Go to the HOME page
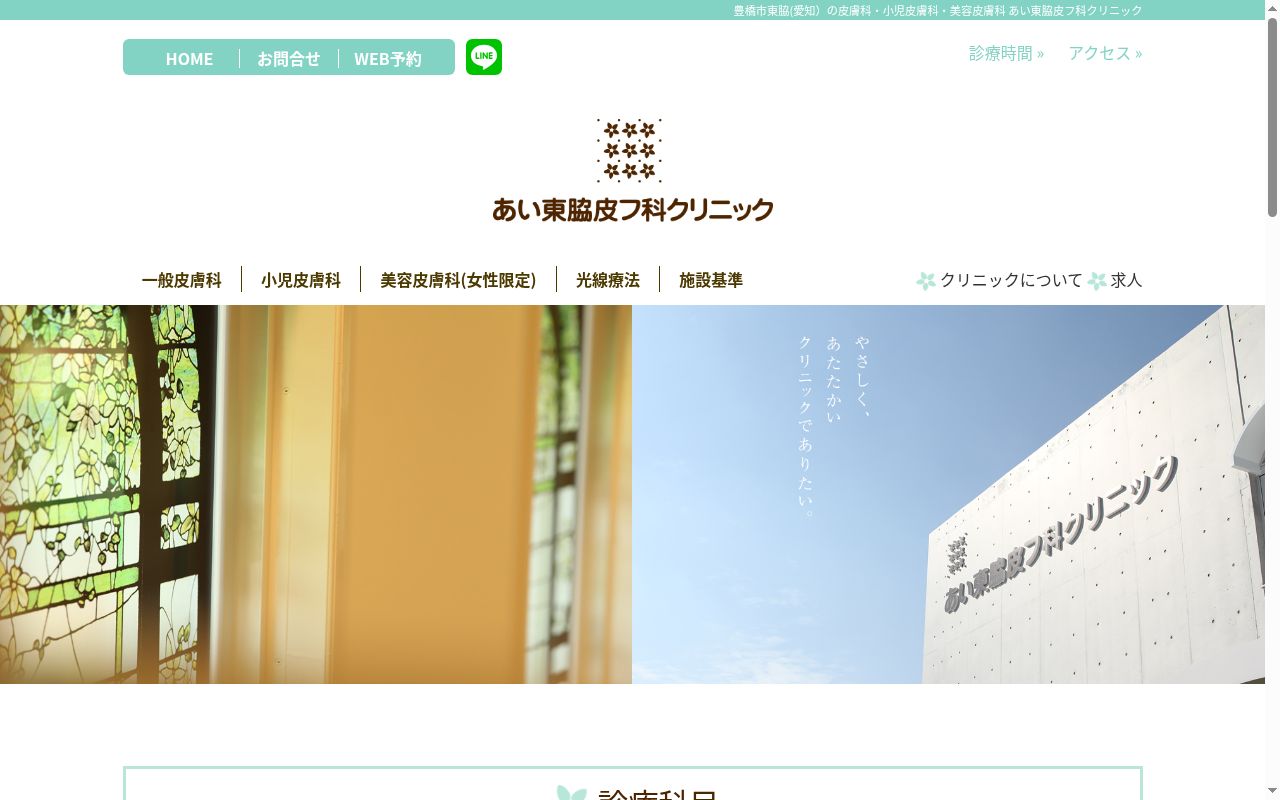This screenshot has height=800, width=1280. (x=189, y=58)
